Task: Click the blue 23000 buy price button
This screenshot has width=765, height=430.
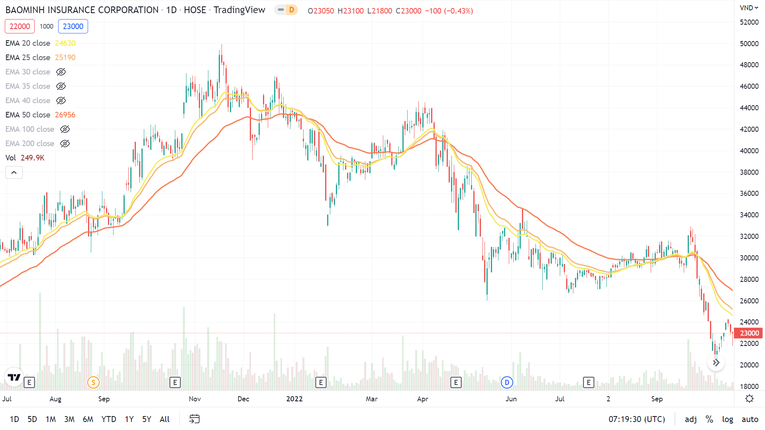Action: 73,26
